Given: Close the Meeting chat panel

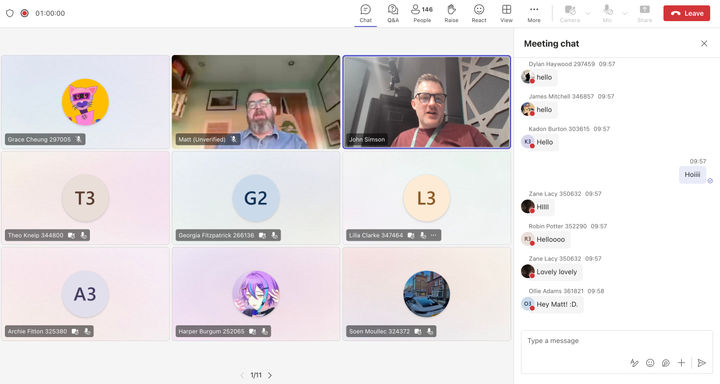Looking at the screenshot, I should [x=704, y=43].
